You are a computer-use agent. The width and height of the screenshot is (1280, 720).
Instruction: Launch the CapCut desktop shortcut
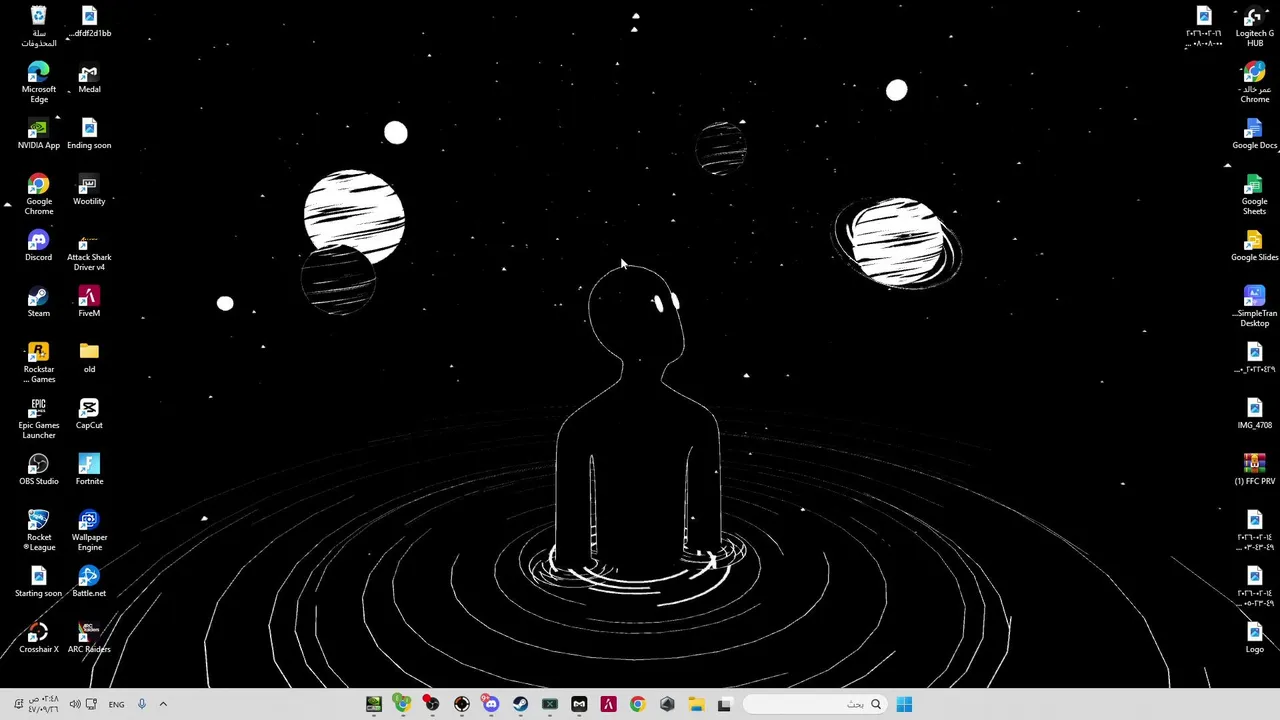tap(89, 414)
